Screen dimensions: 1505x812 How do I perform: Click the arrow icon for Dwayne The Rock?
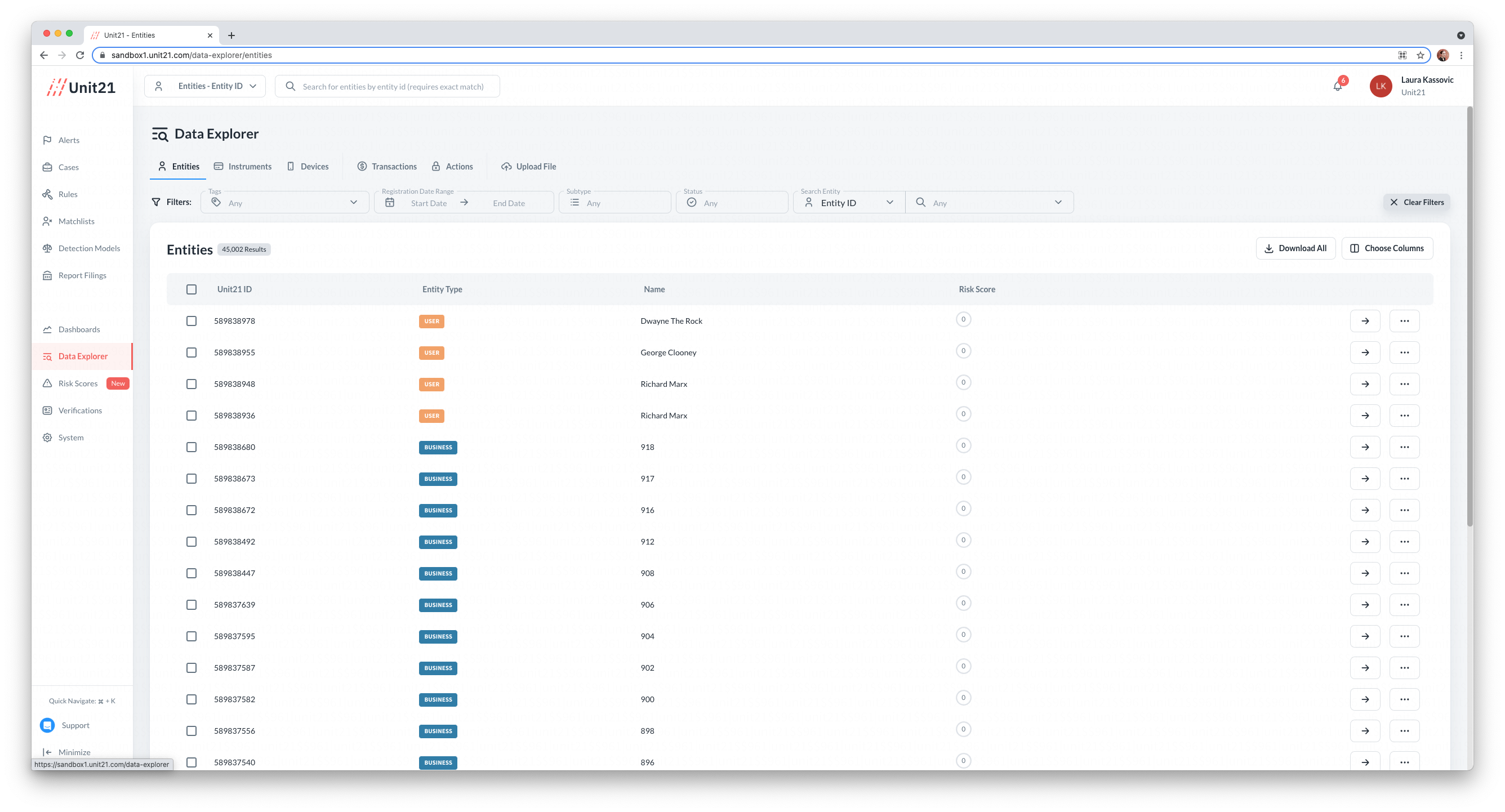click(1365, 321)
